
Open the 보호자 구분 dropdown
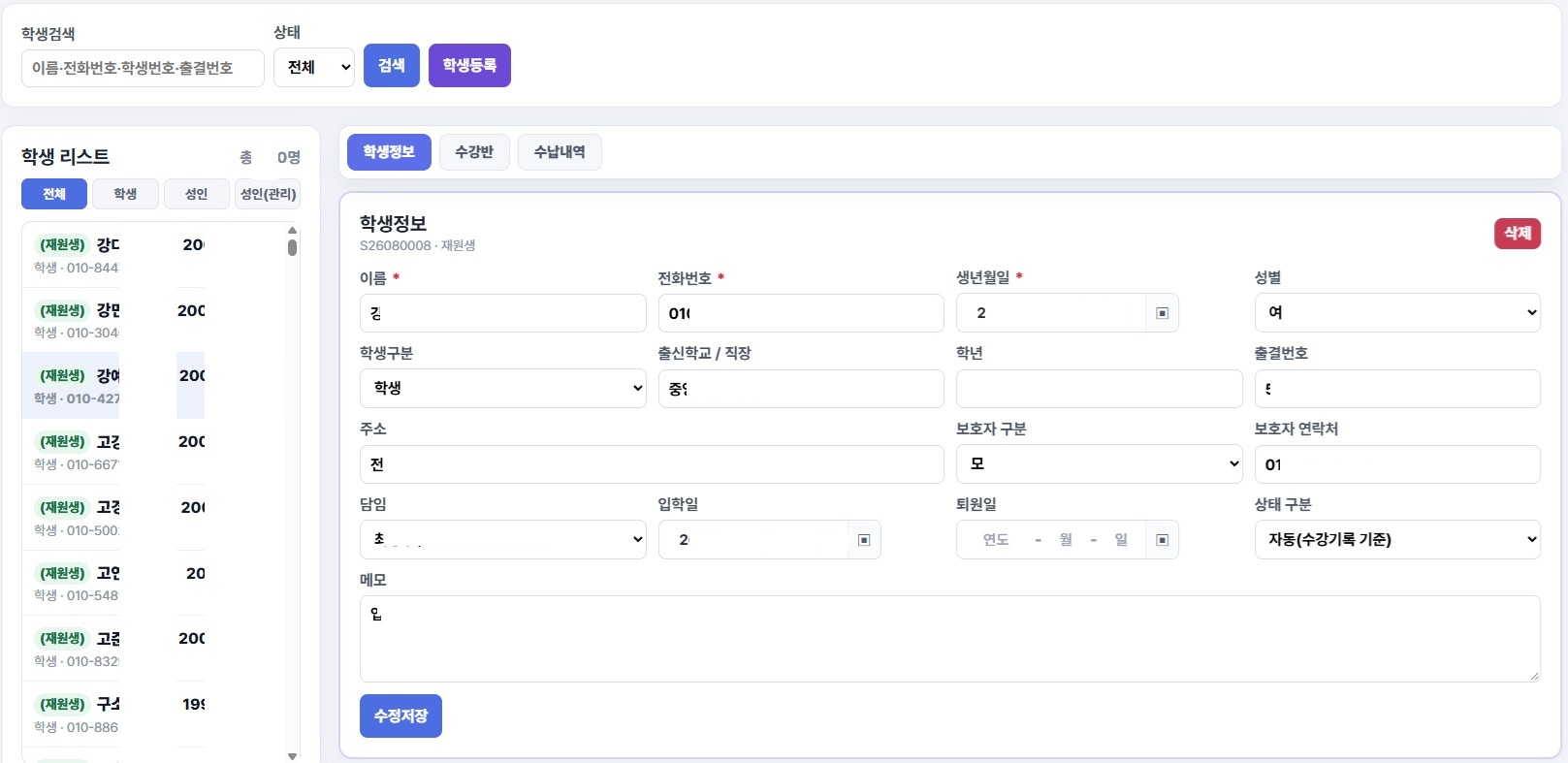coord(1099,463)
